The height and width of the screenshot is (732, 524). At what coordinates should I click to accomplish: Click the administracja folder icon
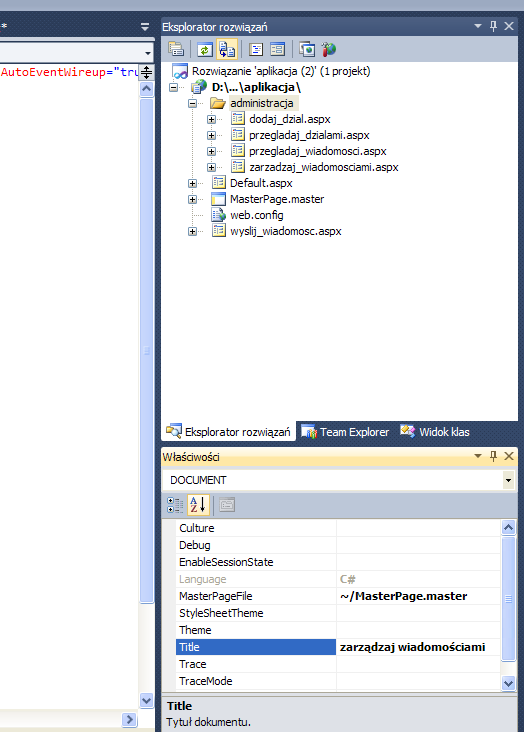218,103
